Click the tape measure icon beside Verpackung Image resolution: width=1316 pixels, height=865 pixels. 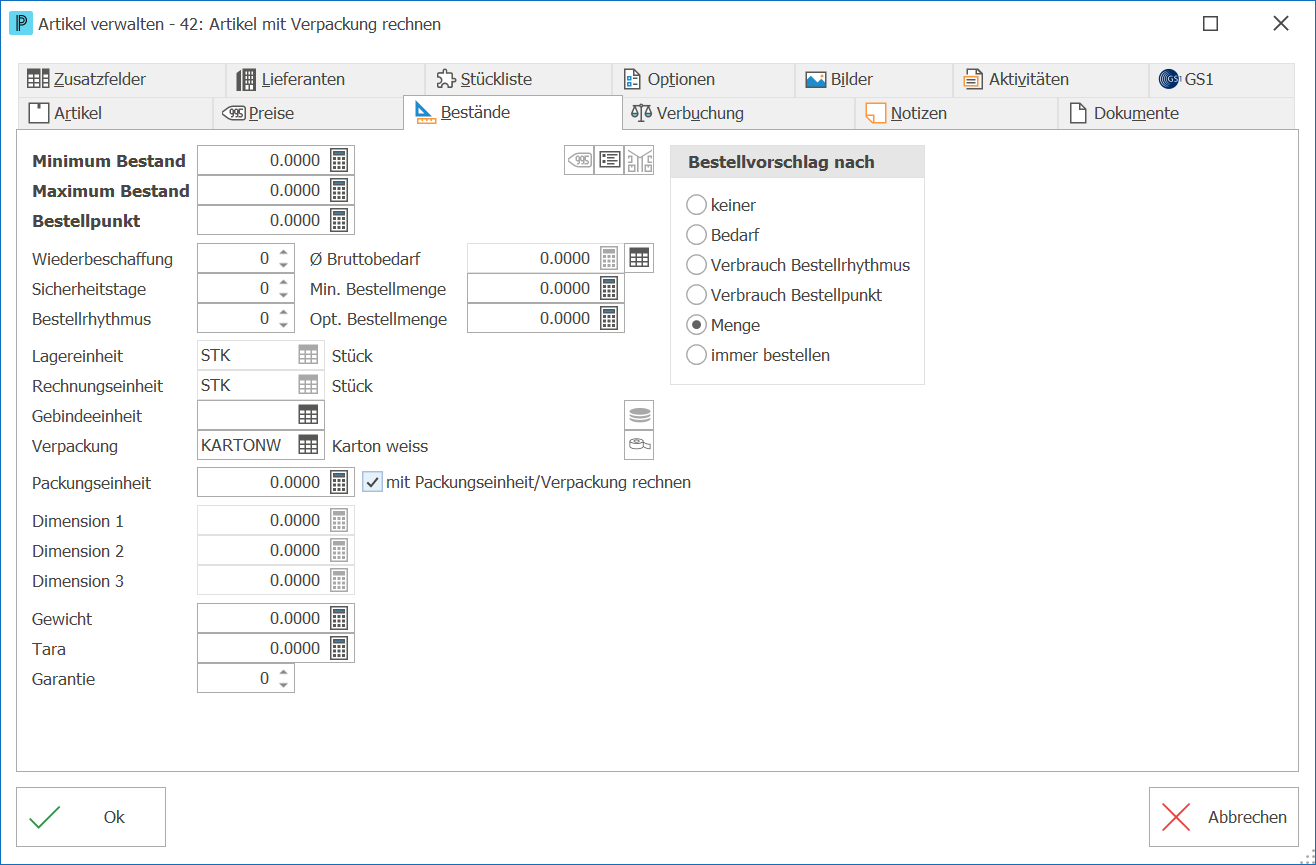click(x=639, y=444)
